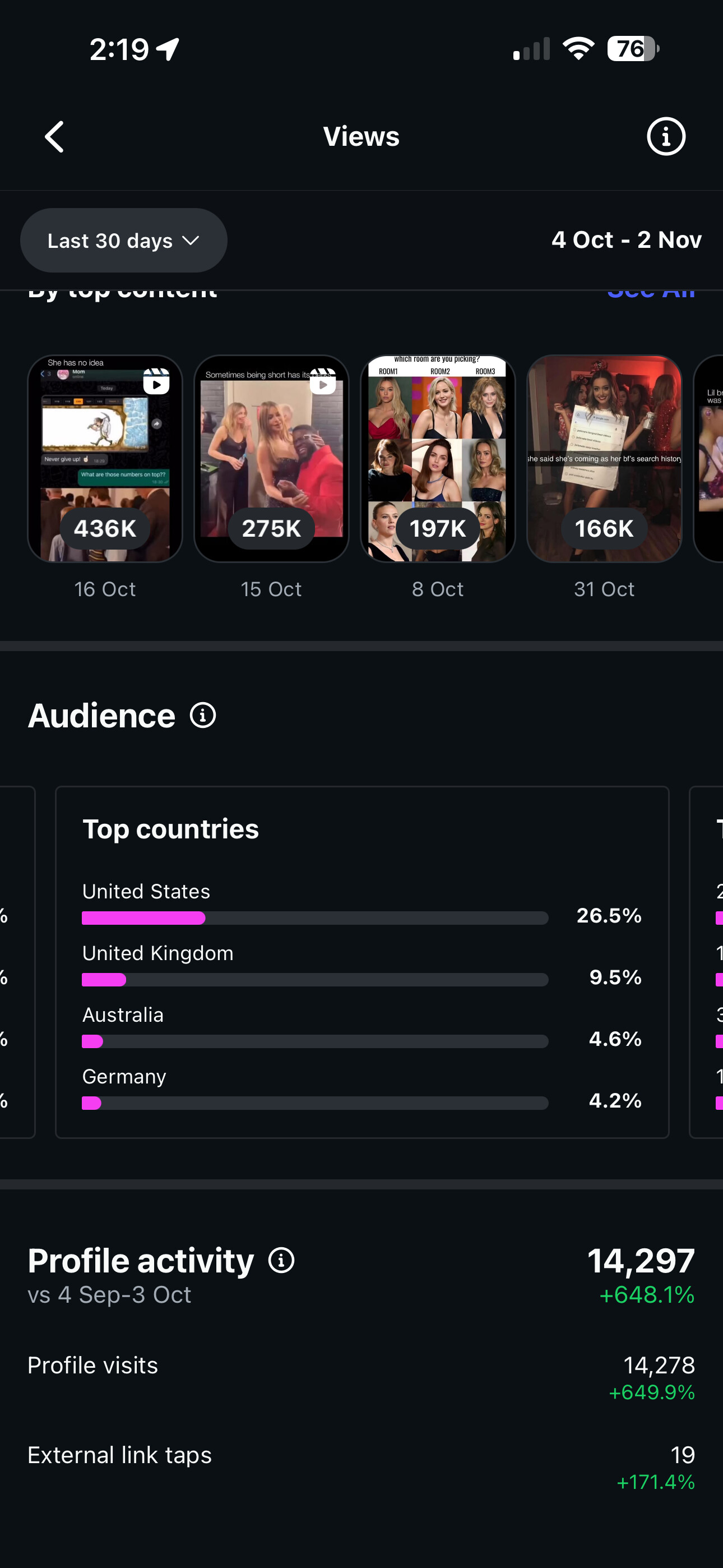723x1568 pixels.
Task: Tap the Audience info icon
Action: 203,715
